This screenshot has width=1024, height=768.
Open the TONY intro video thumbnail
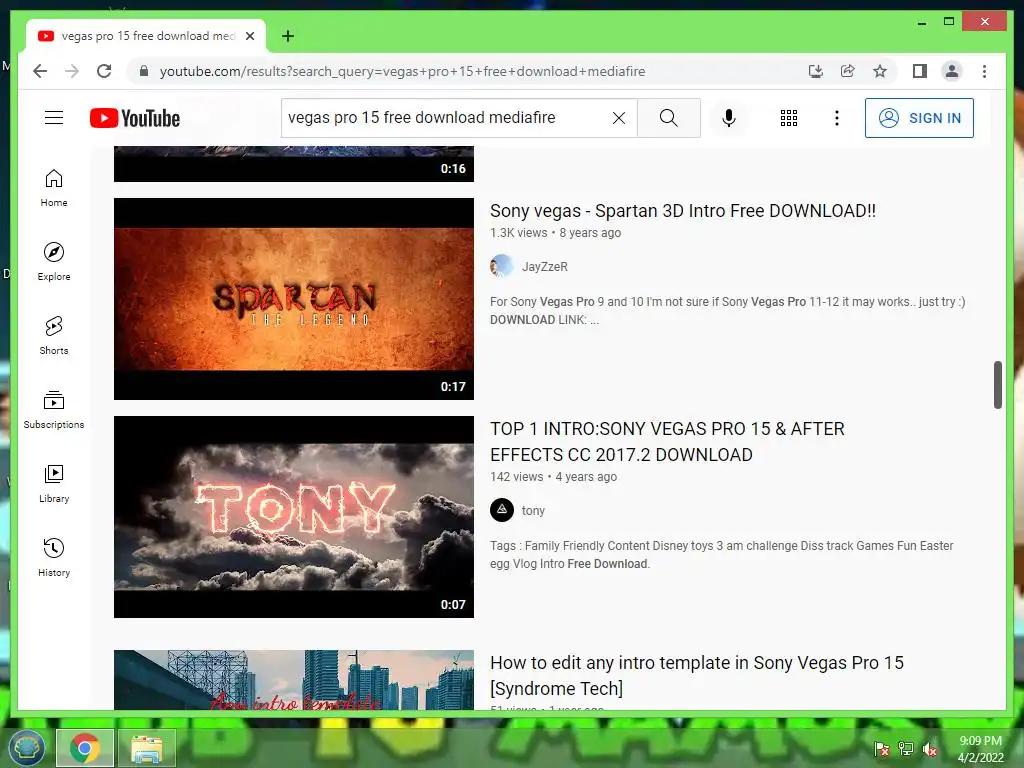[x=294, y=517]
